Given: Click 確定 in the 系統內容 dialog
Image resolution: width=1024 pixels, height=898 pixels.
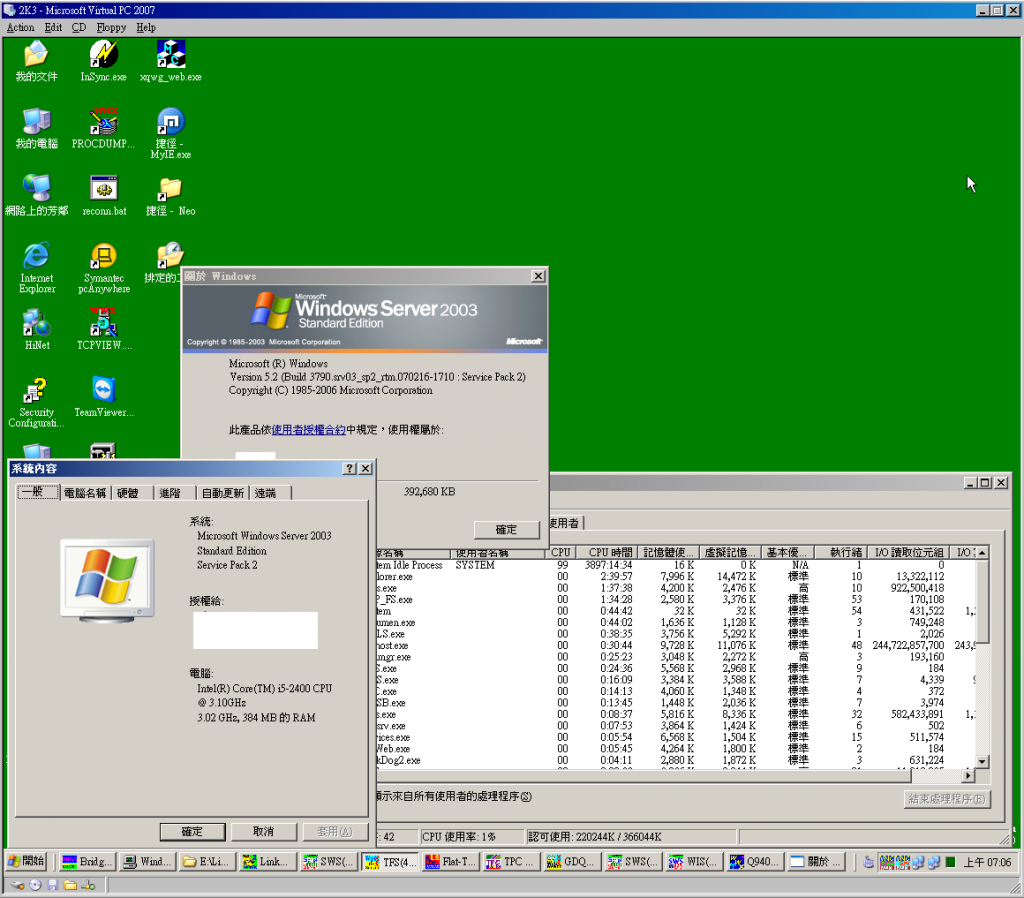Looking at the screenshot, I should point(192,831).
